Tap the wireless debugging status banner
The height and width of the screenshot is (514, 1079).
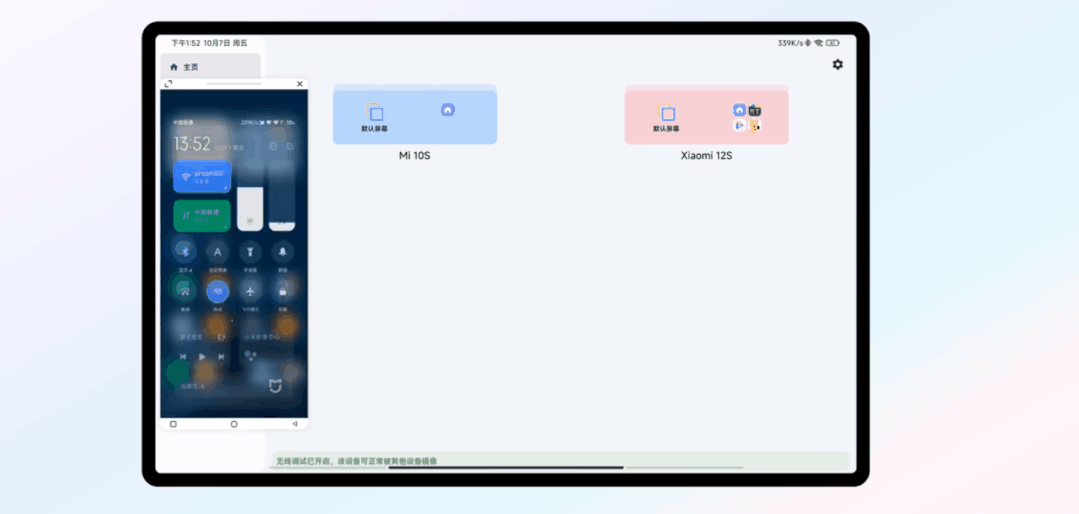pos(560,460)
